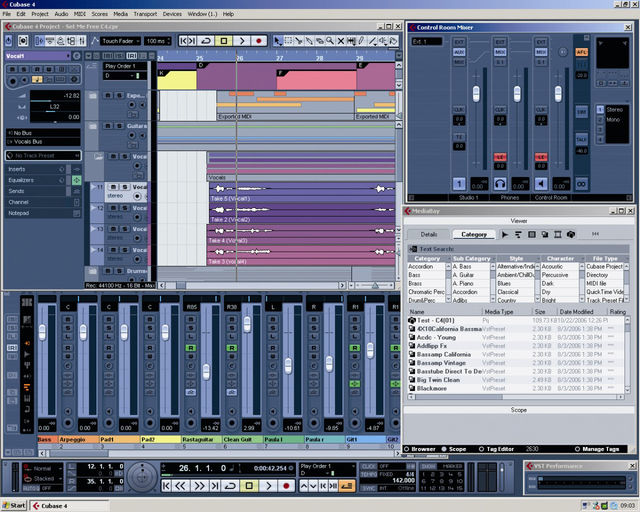Image resolution: width=640 pixels, height=512 pixels.
Task: Open the Vocal1 track name dropdown
Action: (x=38, y=56)
